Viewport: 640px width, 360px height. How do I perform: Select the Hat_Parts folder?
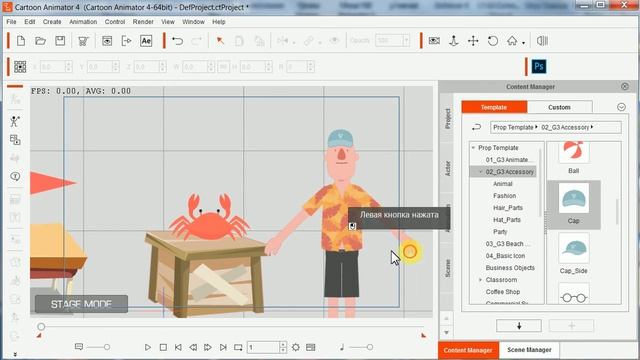point(507,220)
